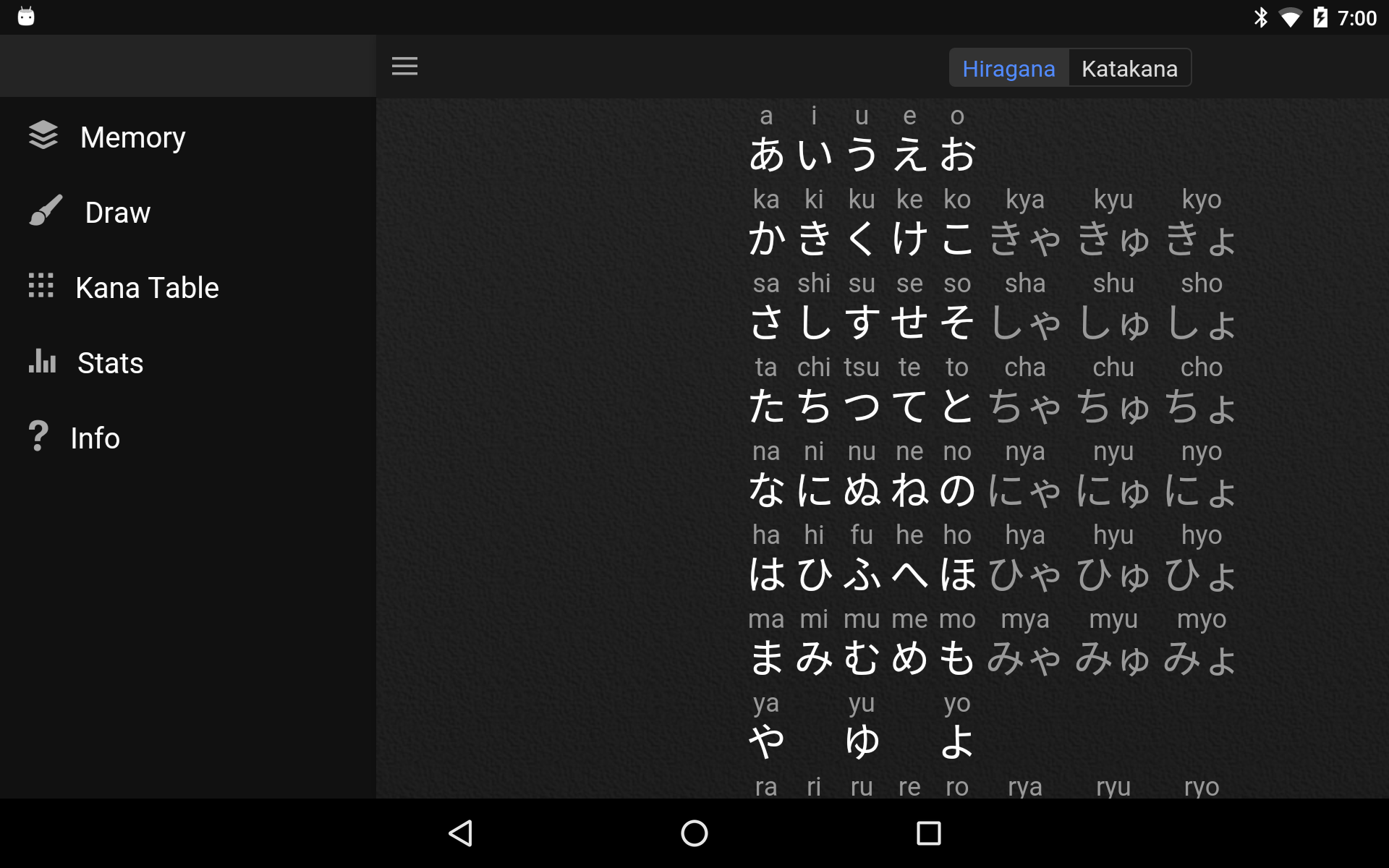Screen dimensions: 1389x868
Task: Toggle between kana scripts via Hiragana/Katakana switch
Action: pos(1071,67)
